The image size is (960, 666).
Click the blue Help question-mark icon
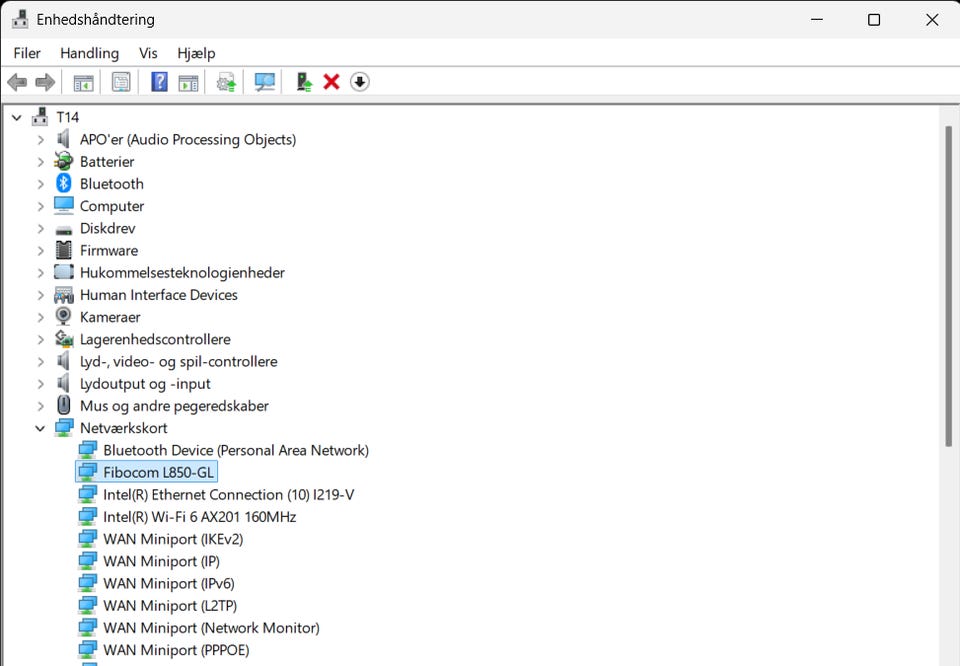coord(159,81)
